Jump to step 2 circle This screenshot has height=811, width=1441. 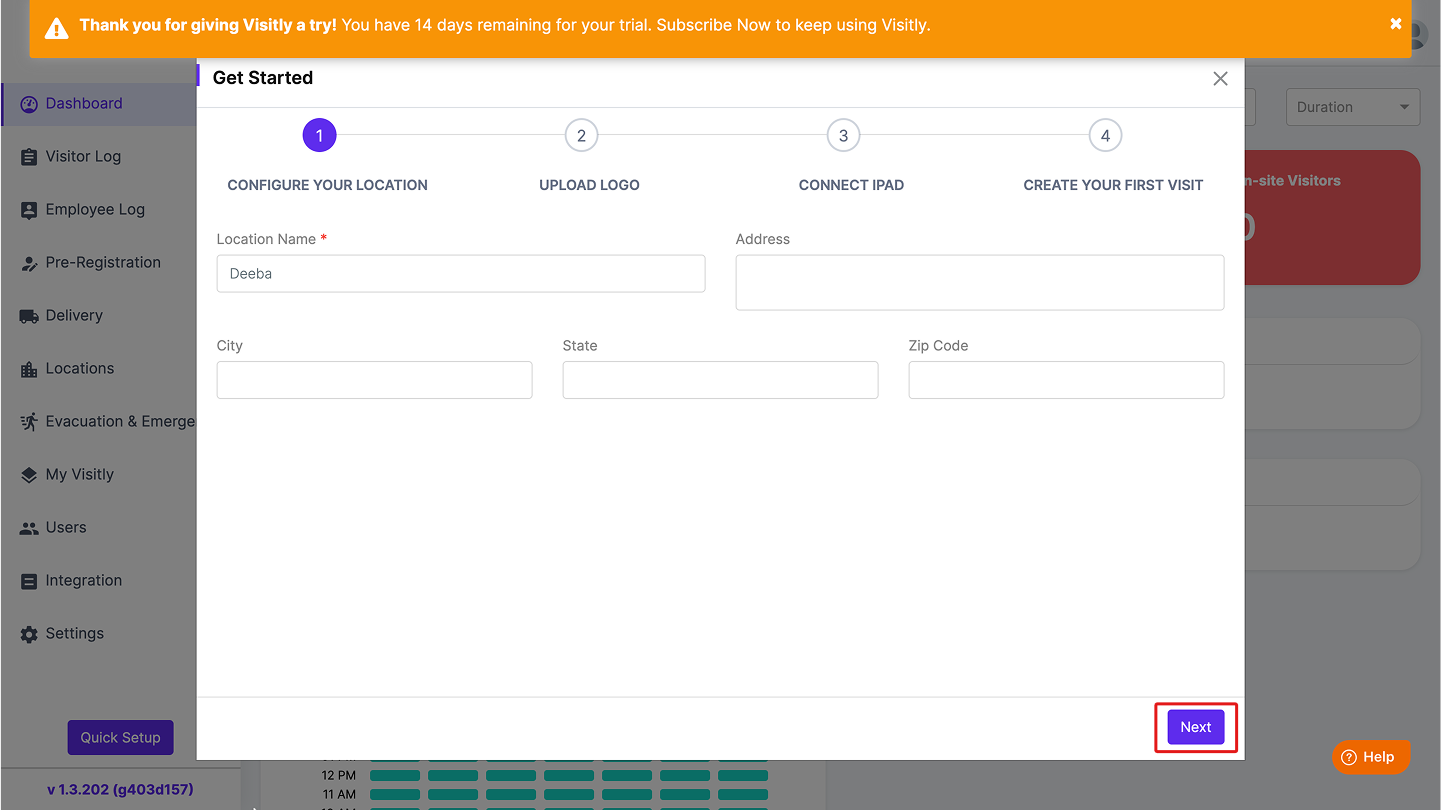[x=581, y=135]
